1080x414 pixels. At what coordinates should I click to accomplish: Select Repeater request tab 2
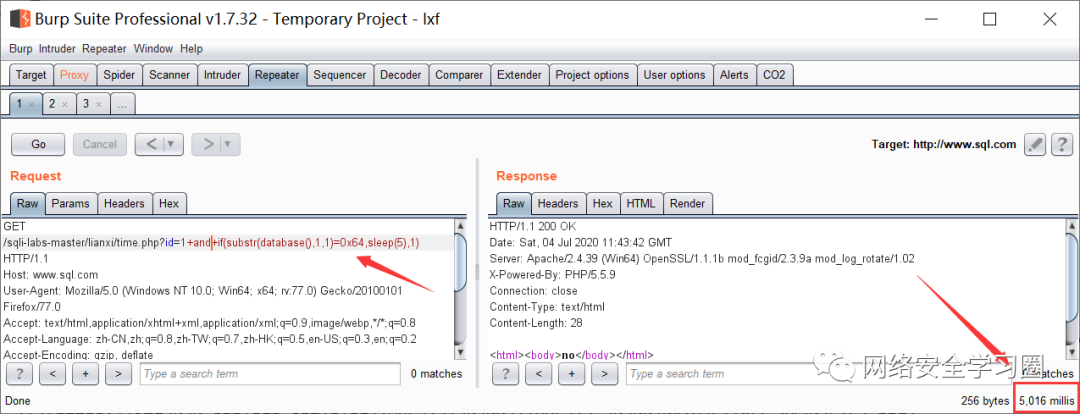(52, 104)
